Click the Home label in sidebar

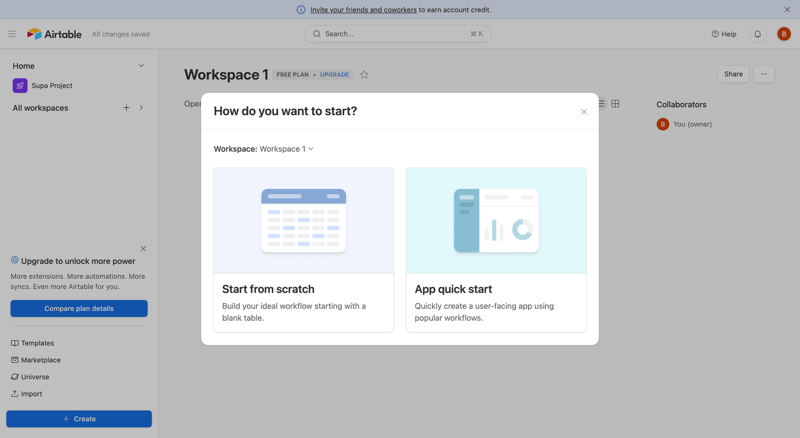[x=23, y=66]
